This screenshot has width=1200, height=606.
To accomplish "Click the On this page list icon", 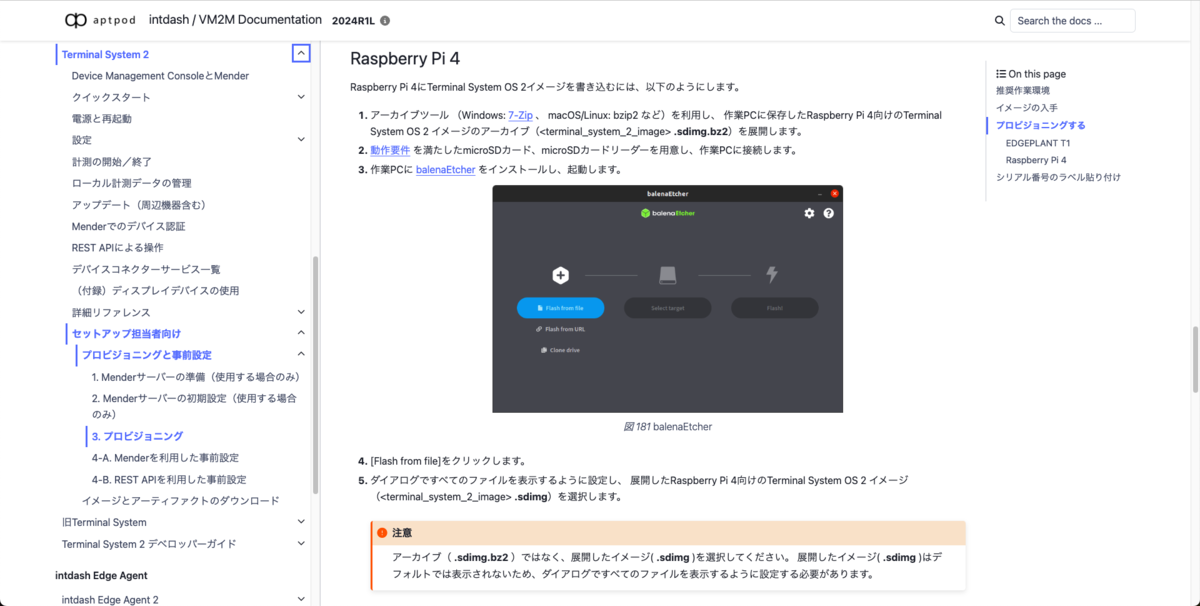I will coord(1001,74).
